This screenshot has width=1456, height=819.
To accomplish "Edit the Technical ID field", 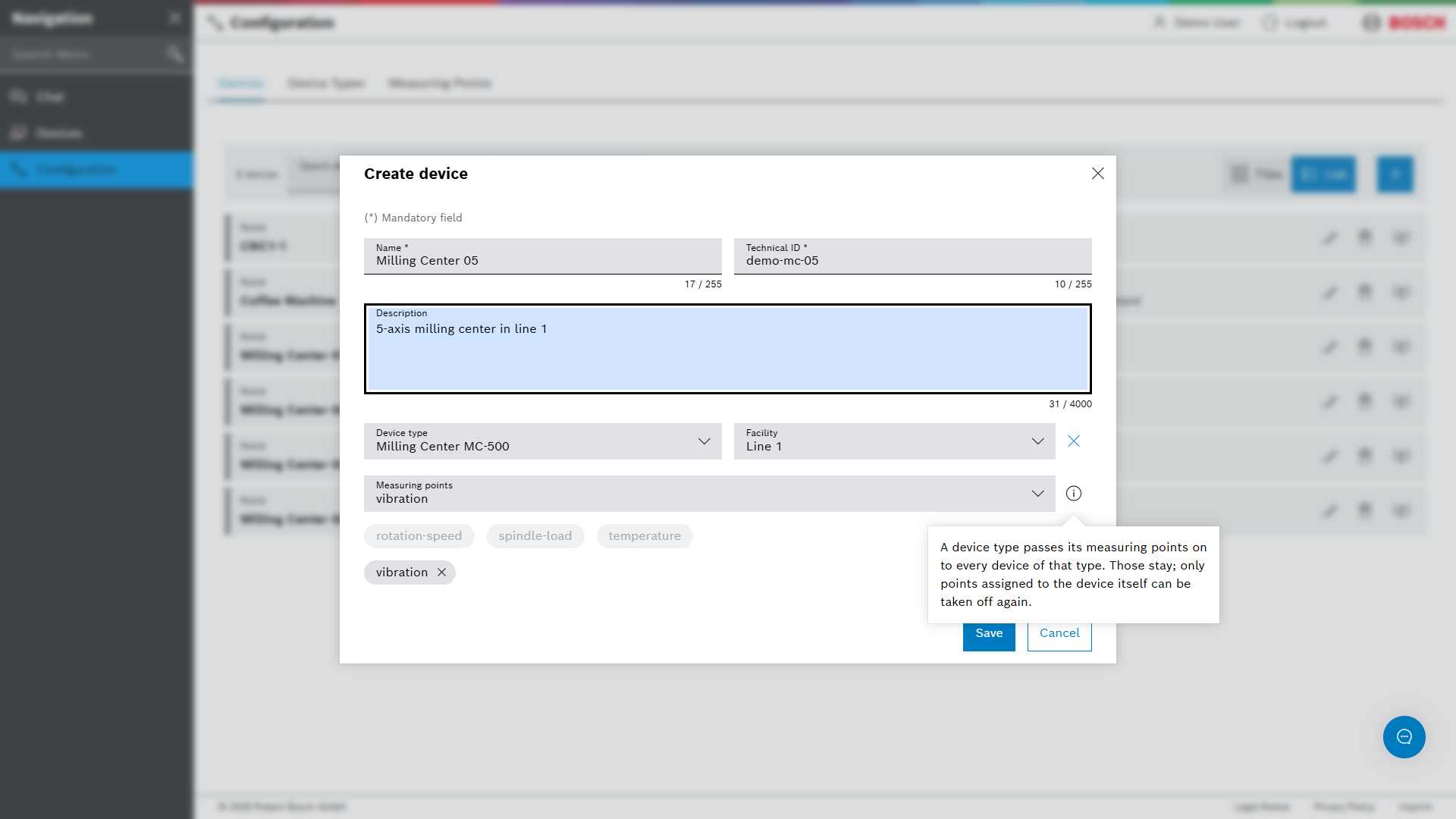I will coord(913,256).
